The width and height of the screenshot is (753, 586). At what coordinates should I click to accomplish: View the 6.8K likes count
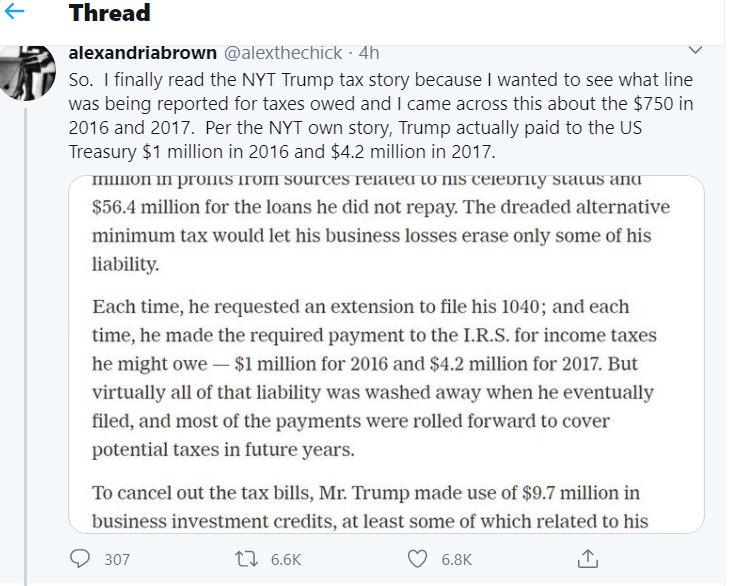click(x=457, y=560)
